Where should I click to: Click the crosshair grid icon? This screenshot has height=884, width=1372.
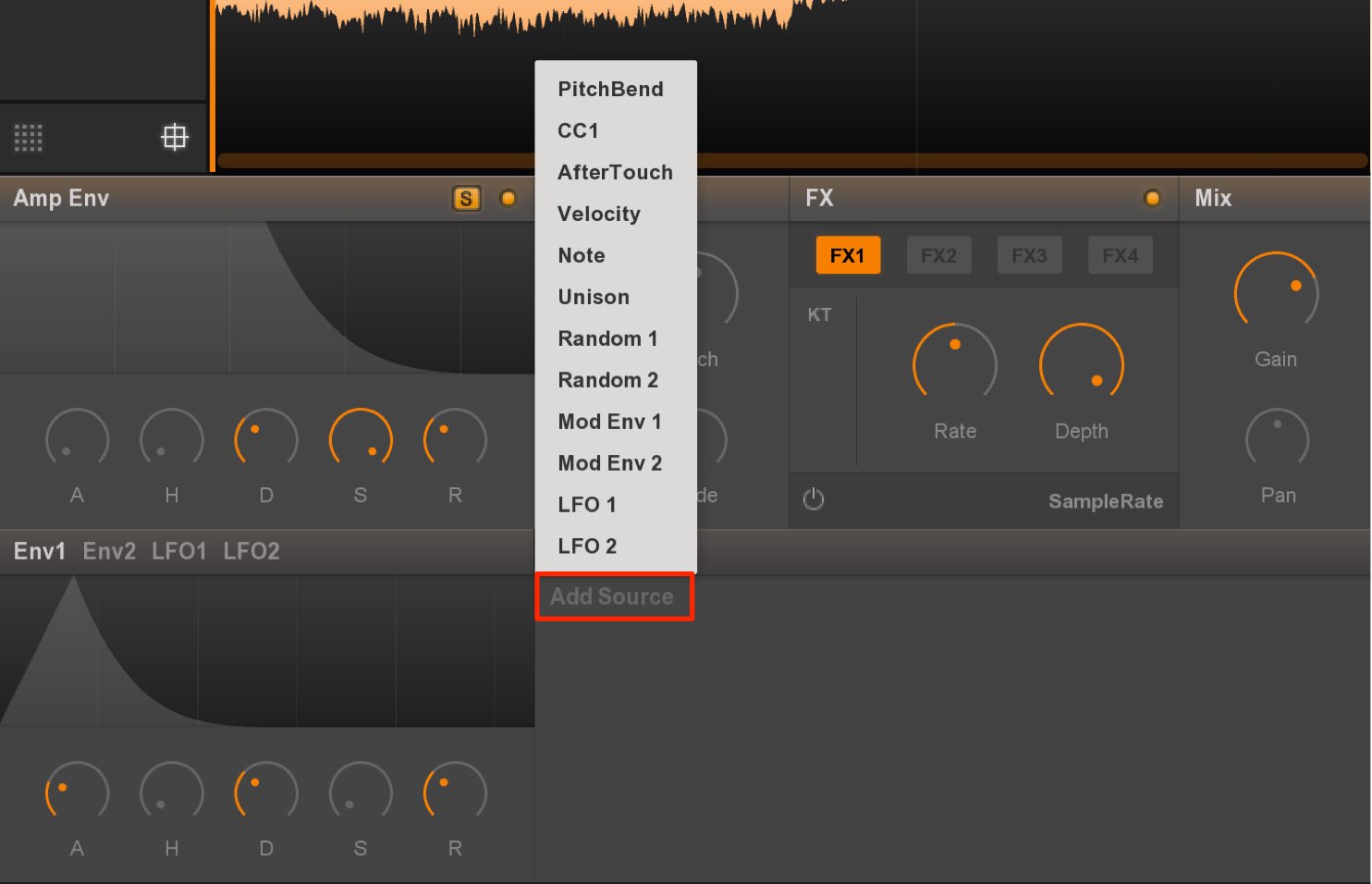point(175,138)
